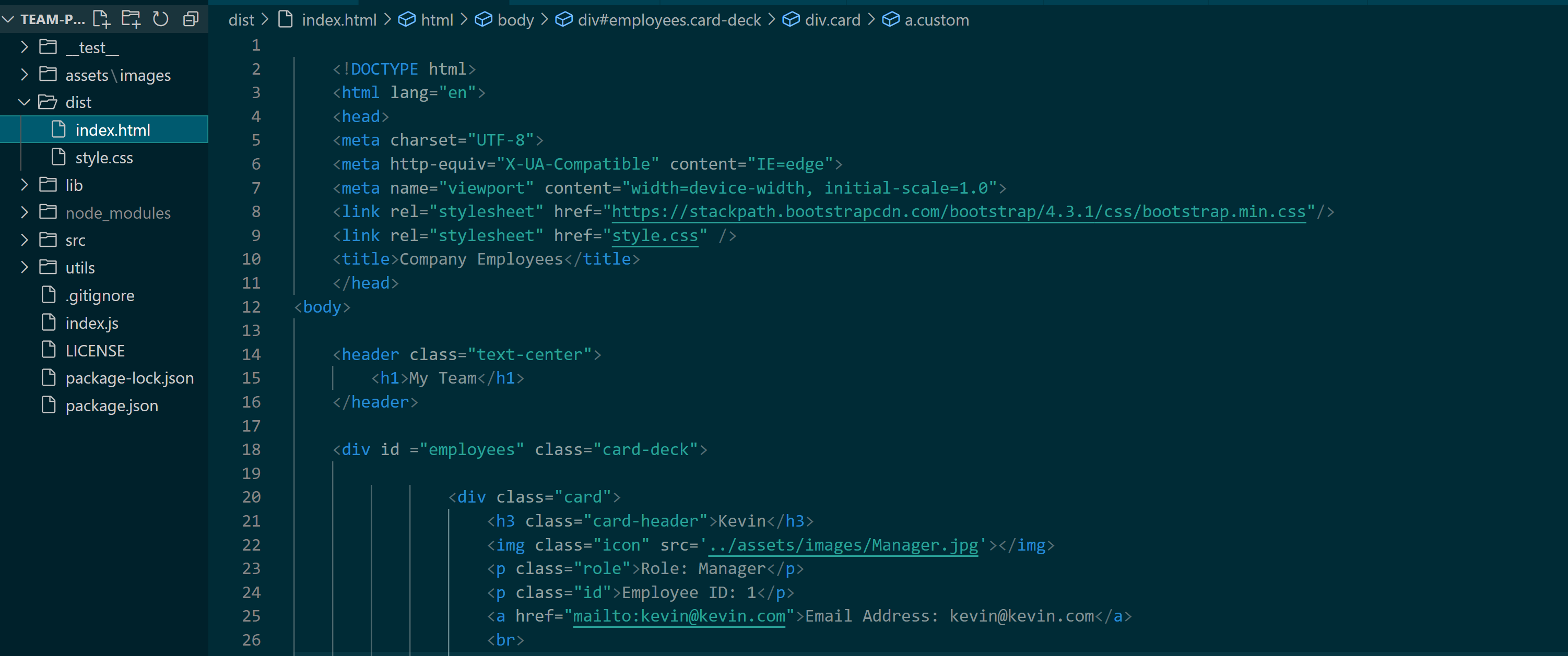Select div#employees.card-deck in the breadcrumb
The width and height of the screenshot is (1568, 656).
point(668,19)
